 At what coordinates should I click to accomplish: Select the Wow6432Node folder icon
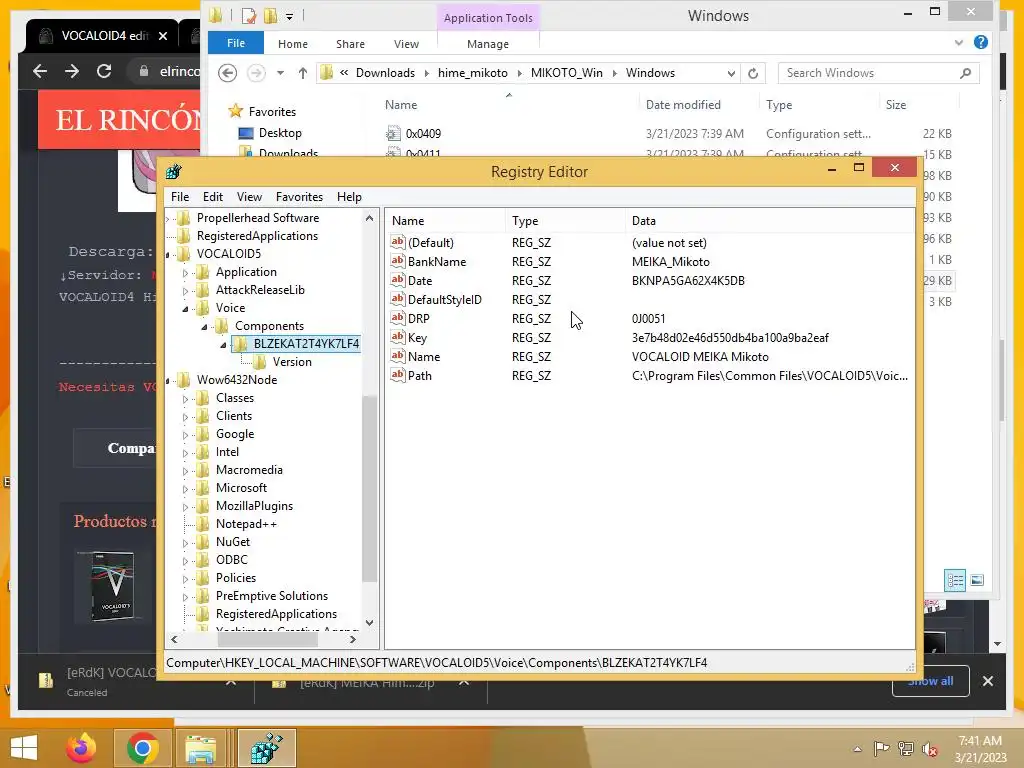(184, 379)
